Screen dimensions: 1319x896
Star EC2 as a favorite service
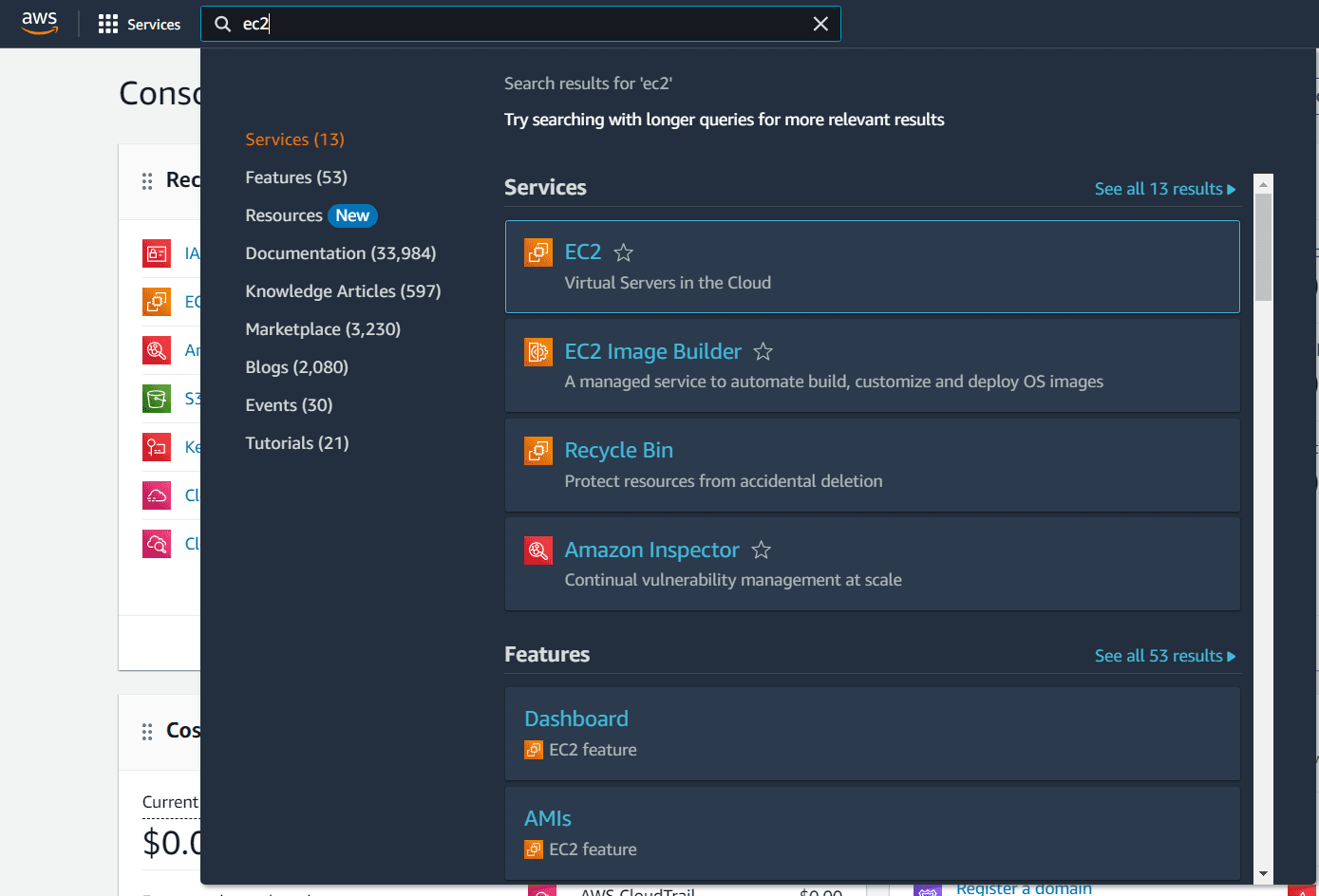(x=623, y=252)
